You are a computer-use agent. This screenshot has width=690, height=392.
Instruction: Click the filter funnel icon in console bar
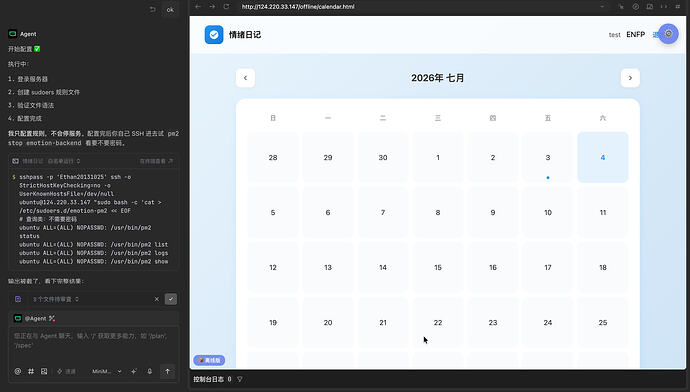click(x=240, y=379)
